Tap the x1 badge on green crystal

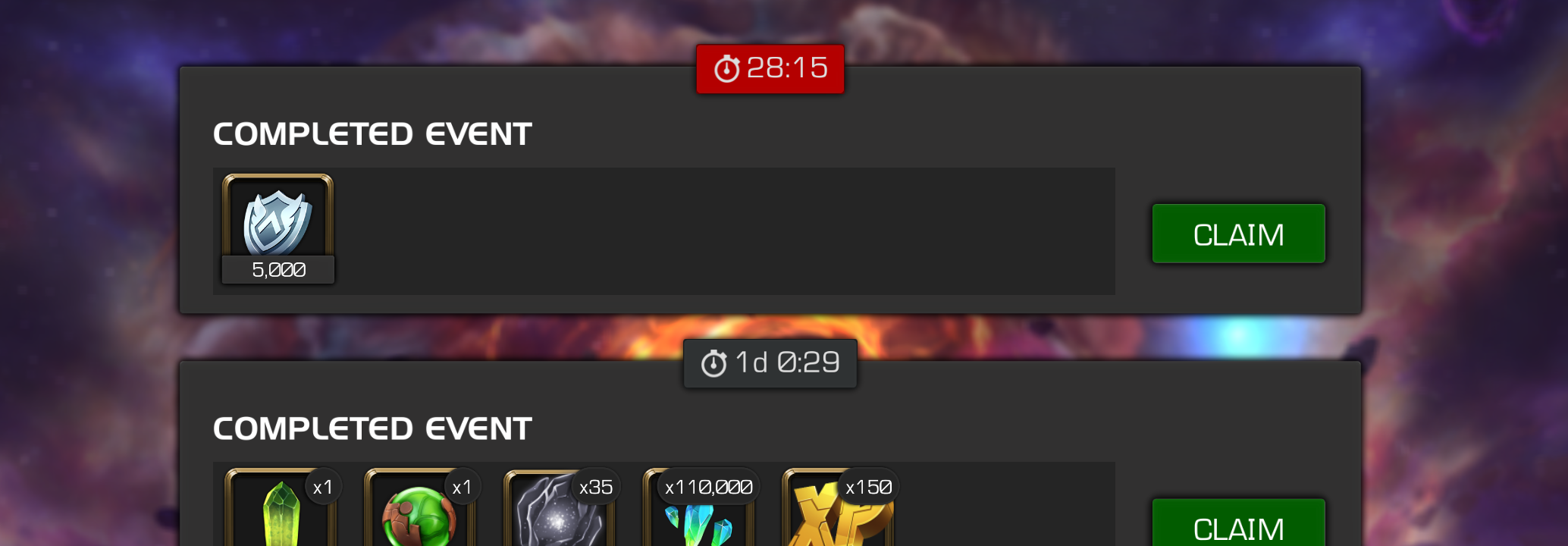pyautogui.click(x=323, y=487)
